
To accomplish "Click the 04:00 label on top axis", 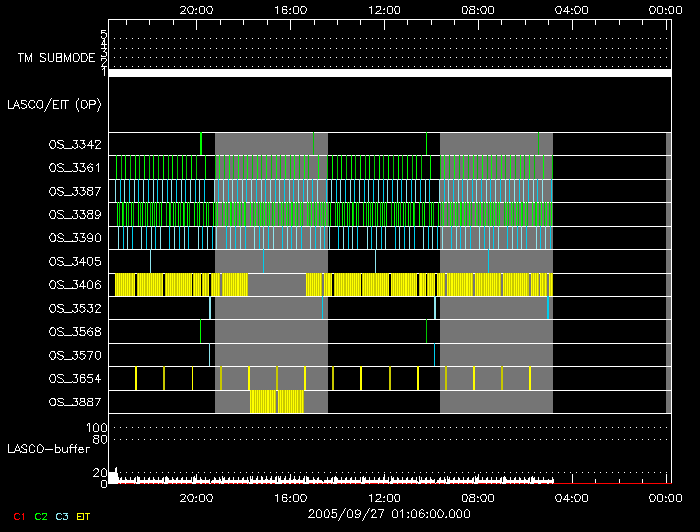I will point(571,10).
